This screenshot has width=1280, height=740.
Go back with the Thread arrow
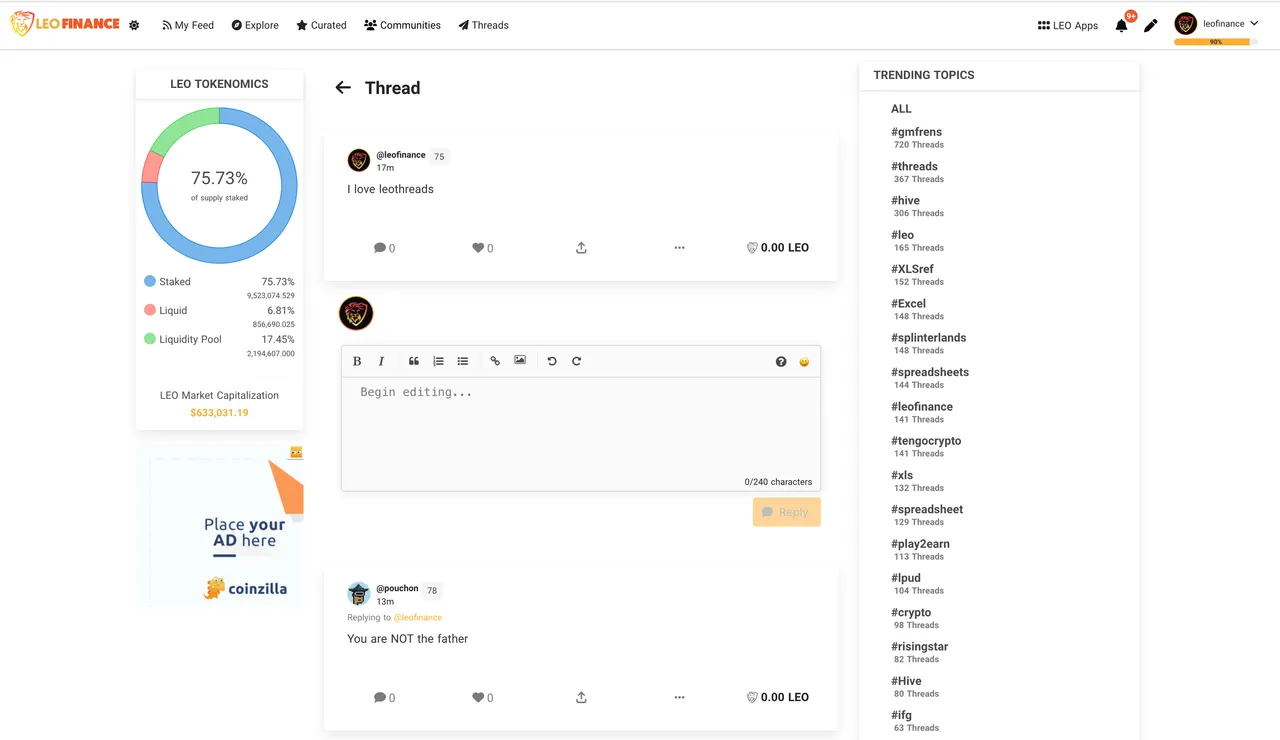(x=343, y=88)
